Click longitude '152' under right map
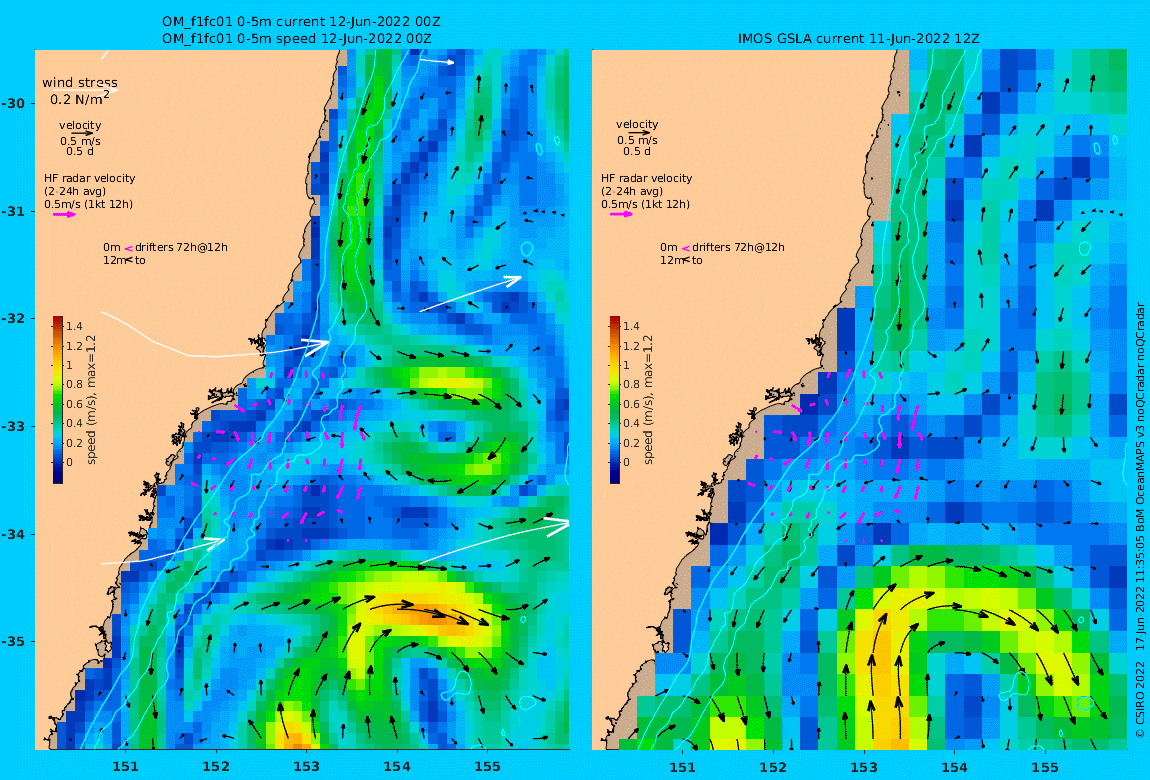The image size is (1150, 780). click(773, 767)
